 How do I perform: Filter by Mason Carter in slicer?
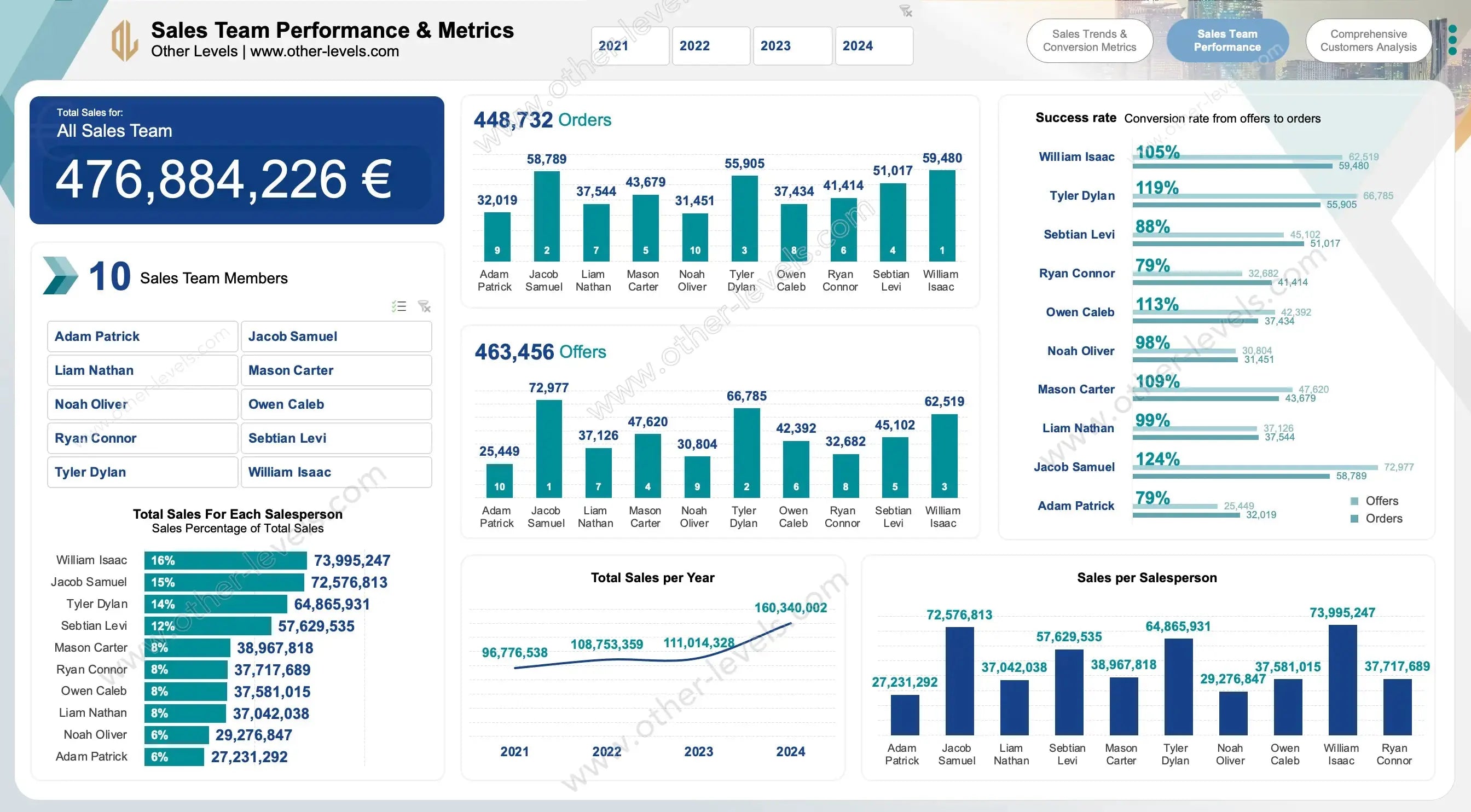336,370
